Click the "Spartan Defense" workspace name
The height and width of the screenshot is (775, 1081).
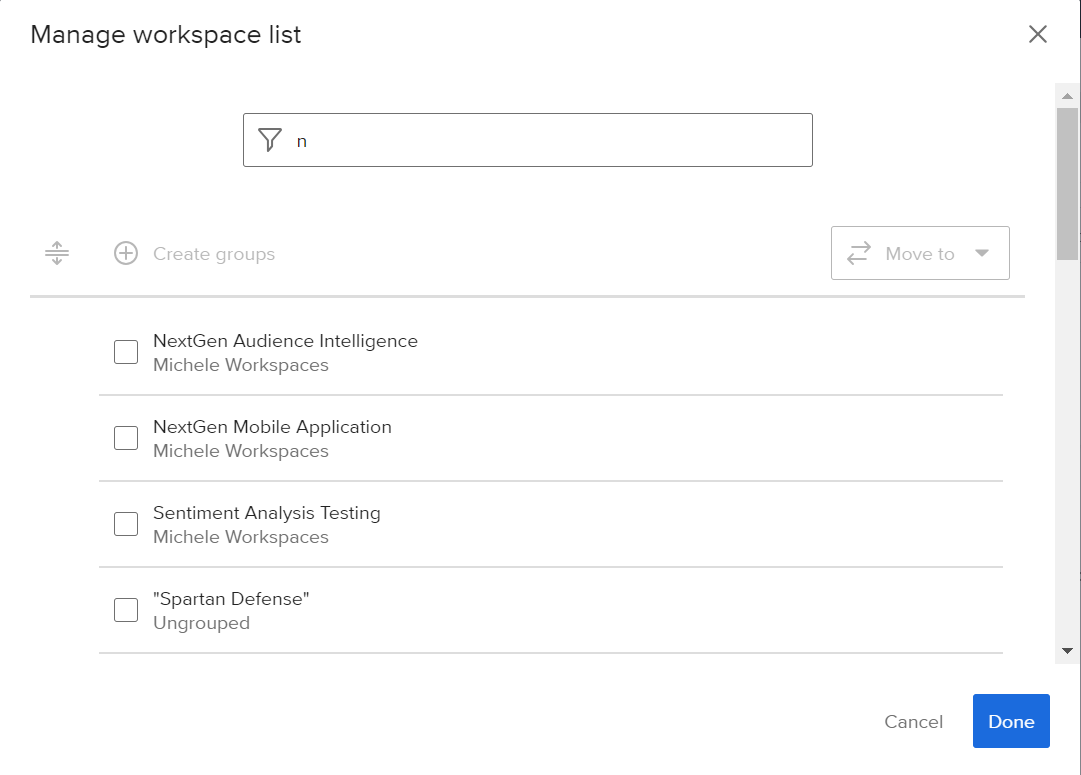pyautogui.click(x=231, y=599)
